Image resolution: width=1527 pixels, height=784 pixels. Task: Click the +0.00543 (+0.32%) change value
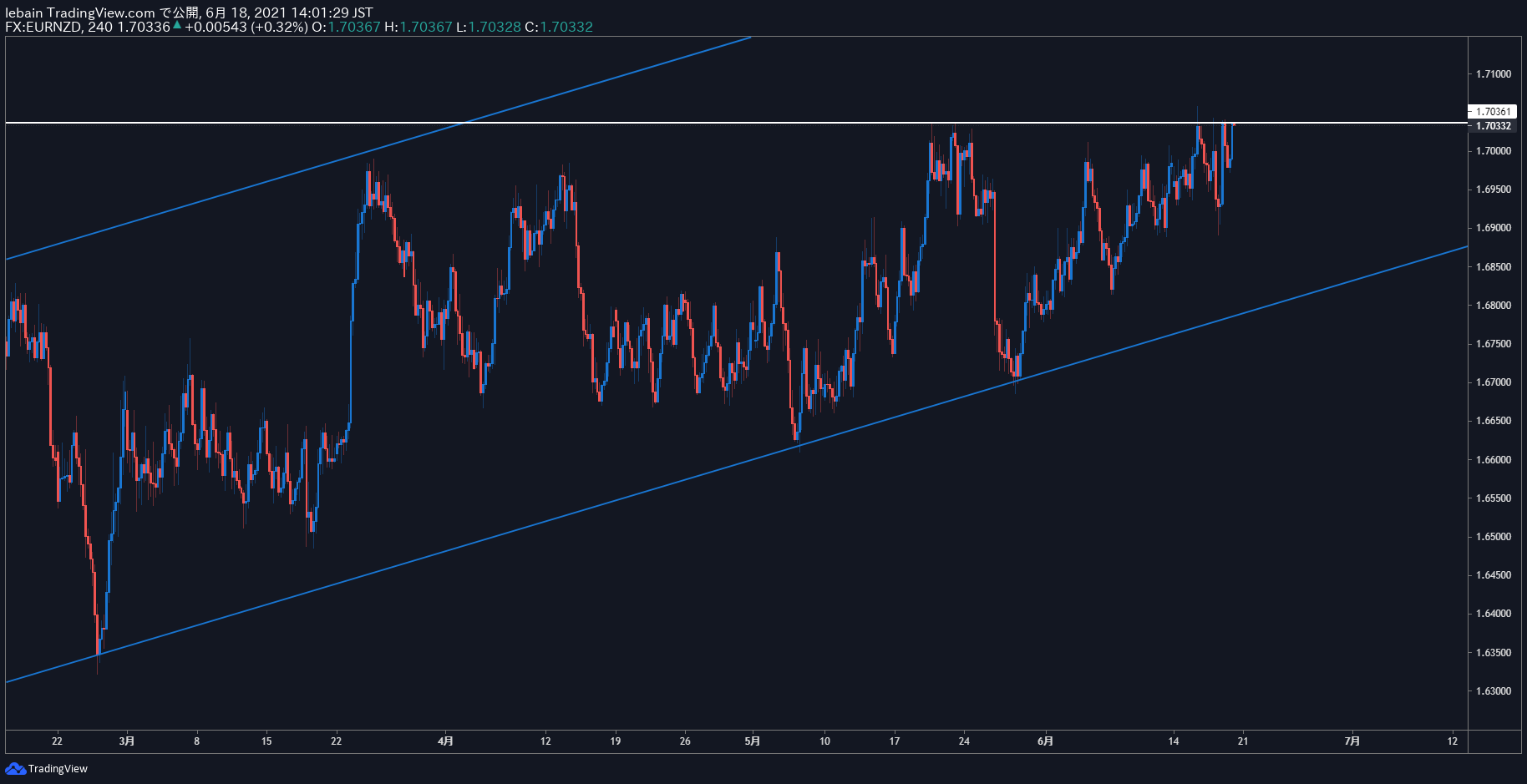tap(246, 27)
